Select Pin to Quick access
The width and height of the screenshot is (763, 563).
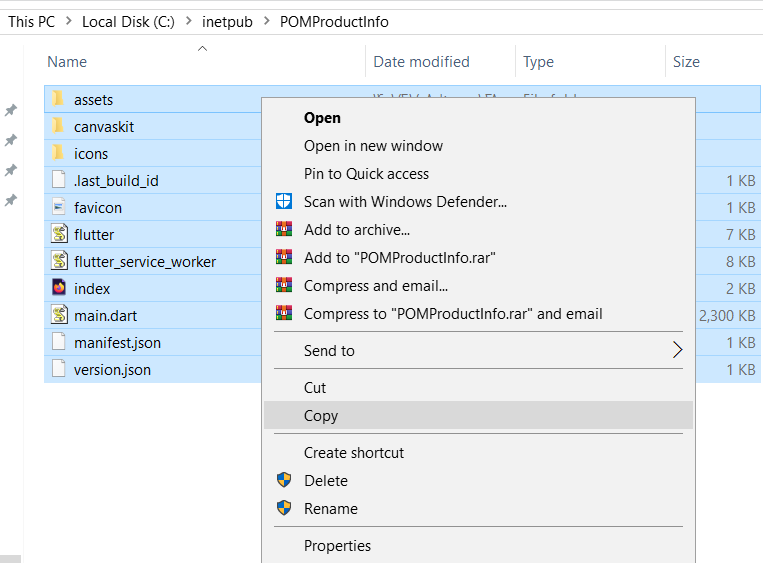pyautogui.click(x=478, y=174)
